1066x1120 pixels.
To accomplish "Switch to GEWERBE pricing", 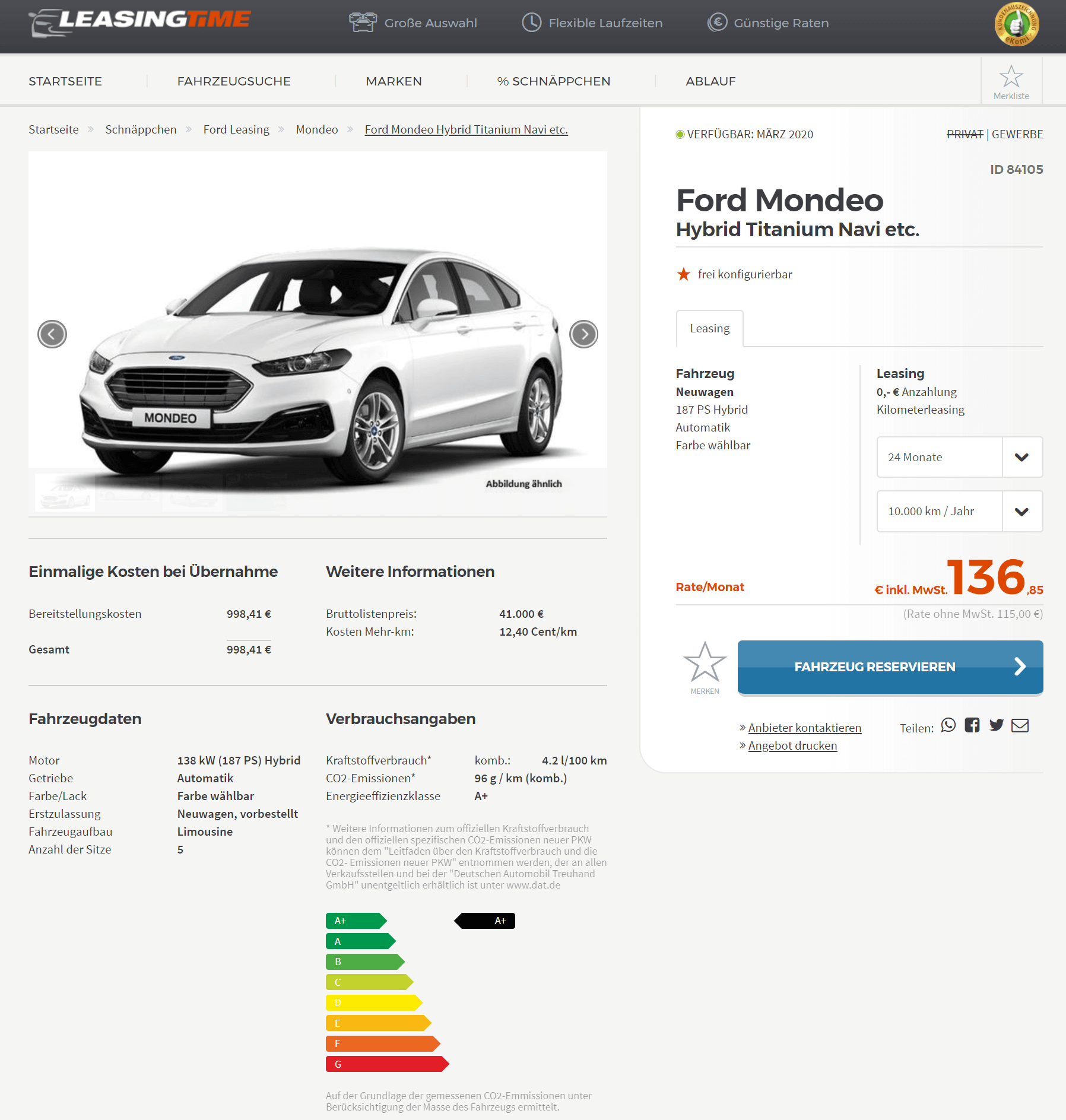I will click(1017, 135).
